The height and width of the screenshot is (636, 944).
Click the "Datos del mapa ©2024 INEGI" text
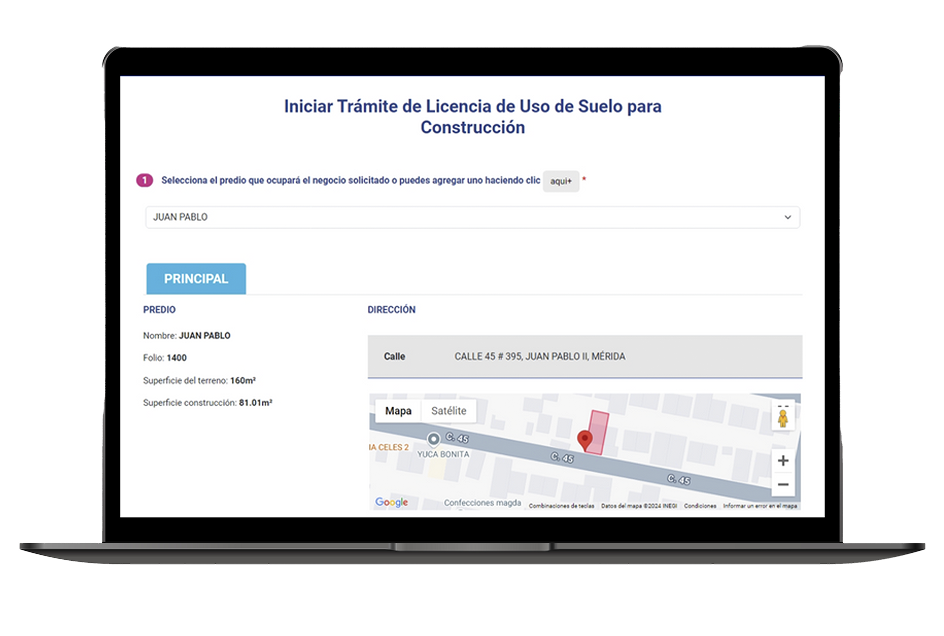click(639, 506)
